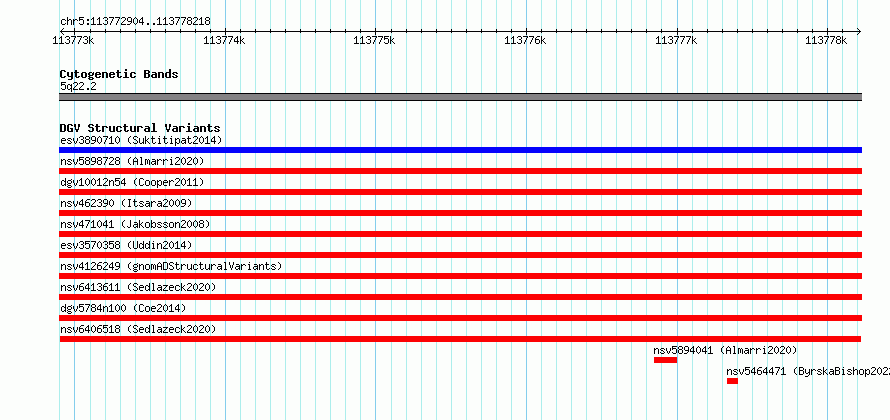Click the 113777k ruler mark
Viewport: 890px width, 420px height.
tap(676, 40)
